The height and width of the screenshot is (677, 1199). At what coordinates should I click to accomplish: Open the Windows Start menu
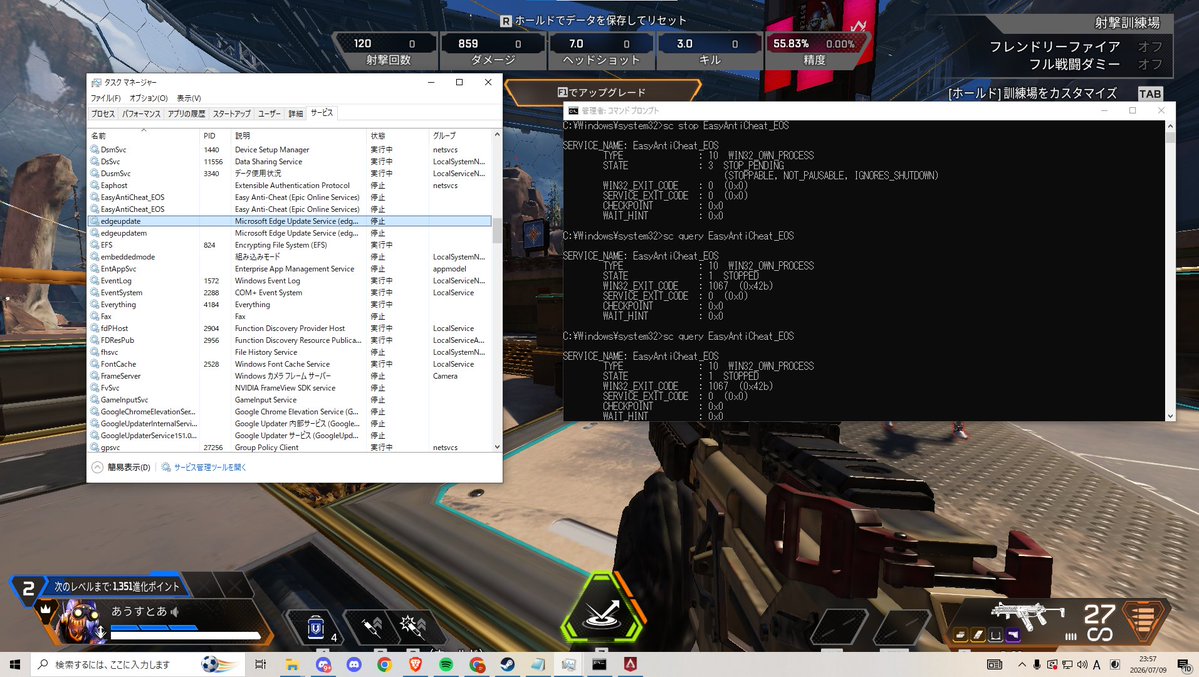pos(14,664)
